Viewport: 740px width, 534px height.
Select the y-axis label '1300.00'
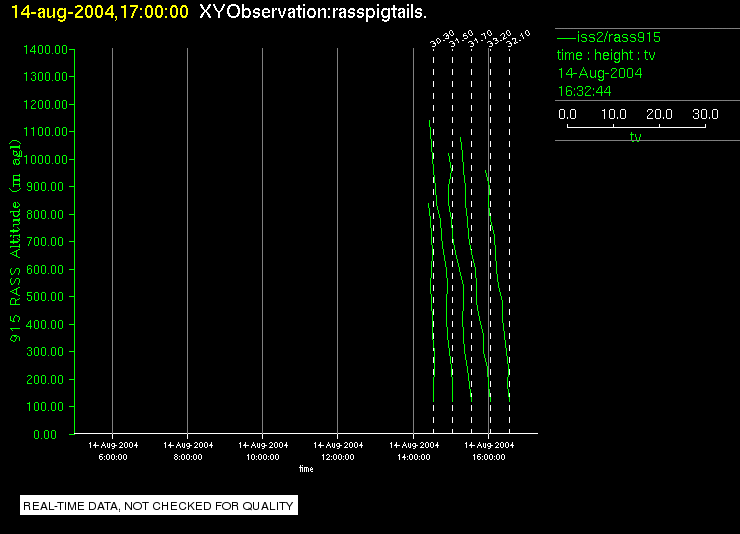click(45, 77)
